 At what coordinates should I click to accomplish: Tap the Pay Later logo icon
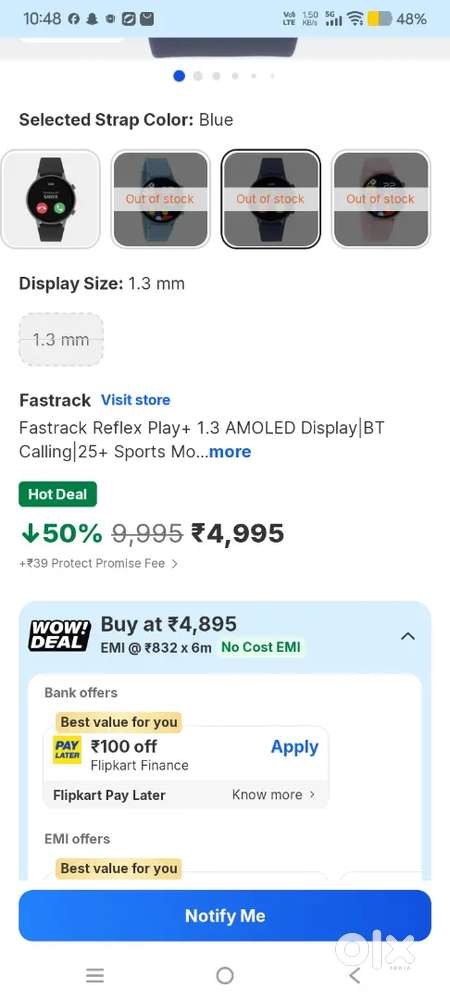[x=67, y=749]
